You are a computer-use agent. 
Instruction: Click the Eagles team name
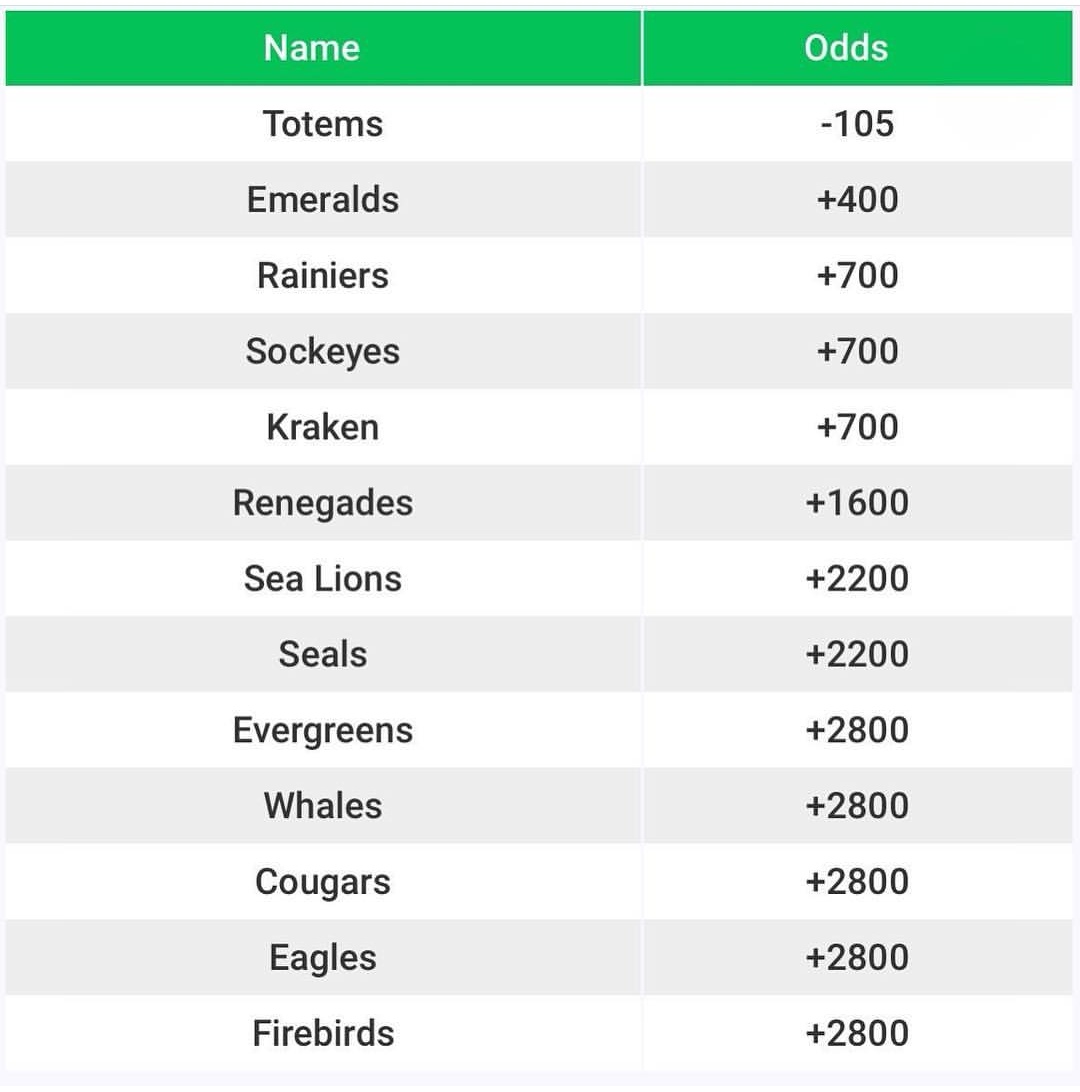coord(323,958)
